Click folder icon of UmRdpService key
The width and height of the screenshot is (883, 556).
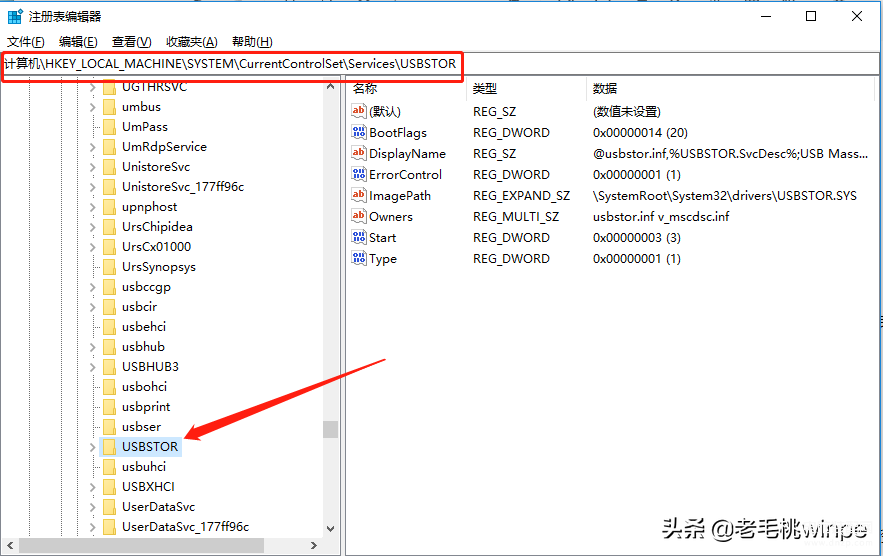pyautogui.click(x=110, y=147)
